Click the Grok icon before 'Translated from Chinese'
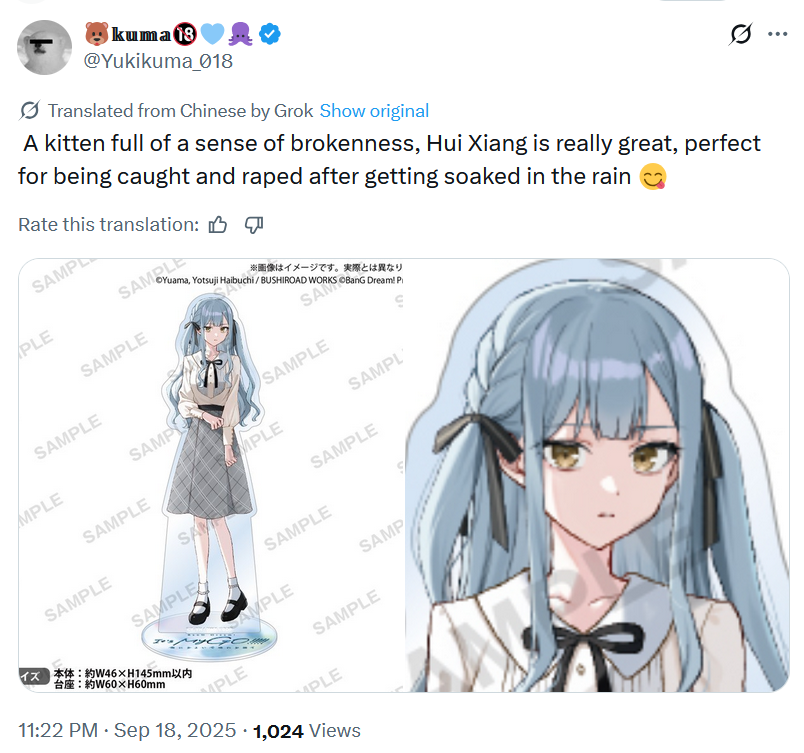The image size is (804, 753). coord(29,111)
